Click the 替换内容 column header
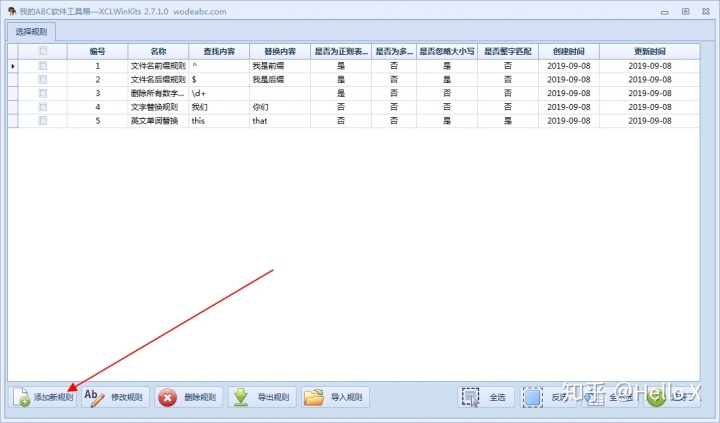 [280, 51]
